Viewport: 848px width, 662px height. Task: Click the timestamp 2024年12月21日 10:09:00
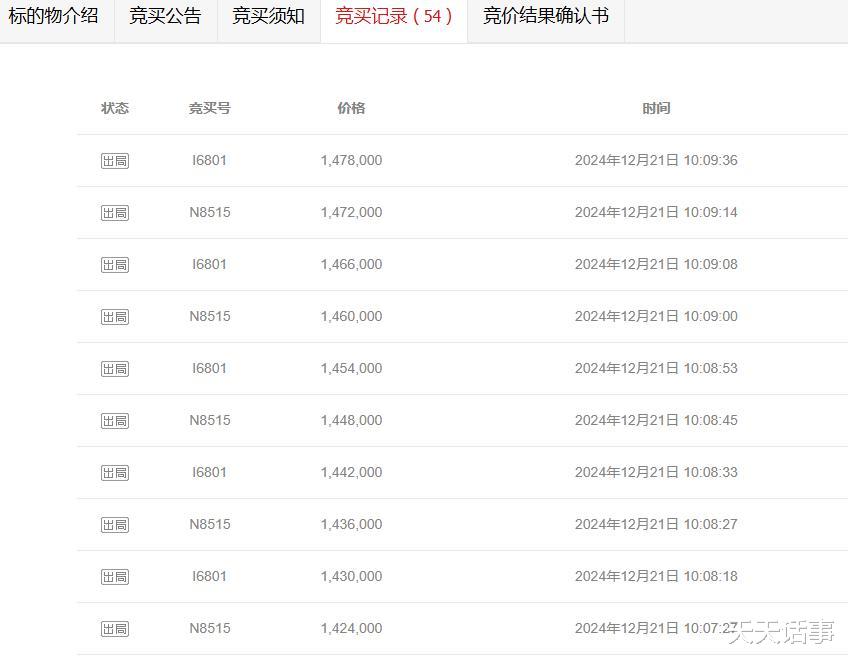point(656,316)
